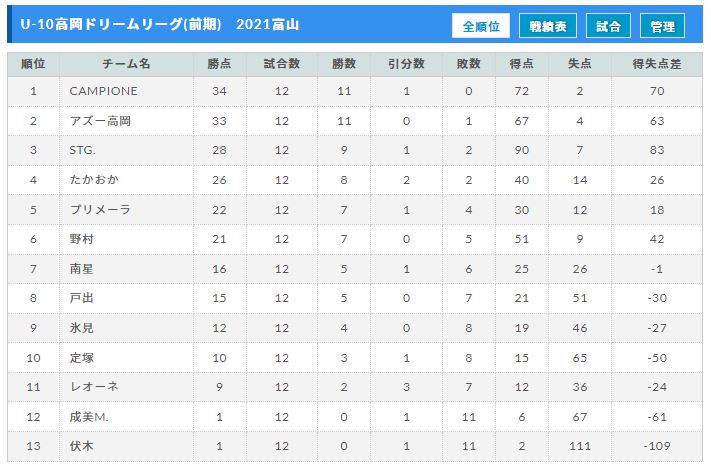Click the 管理 button
This screenshot has width=711, height=471.
(x=662, y=26)
